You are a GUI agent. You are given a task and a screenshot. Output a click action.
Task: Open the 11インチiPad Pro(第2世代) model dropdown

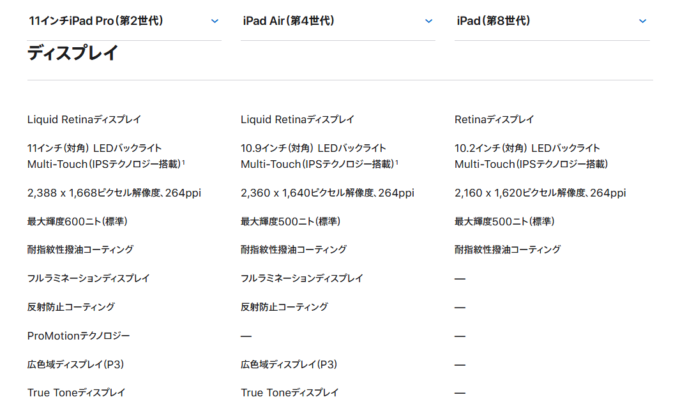124,21
